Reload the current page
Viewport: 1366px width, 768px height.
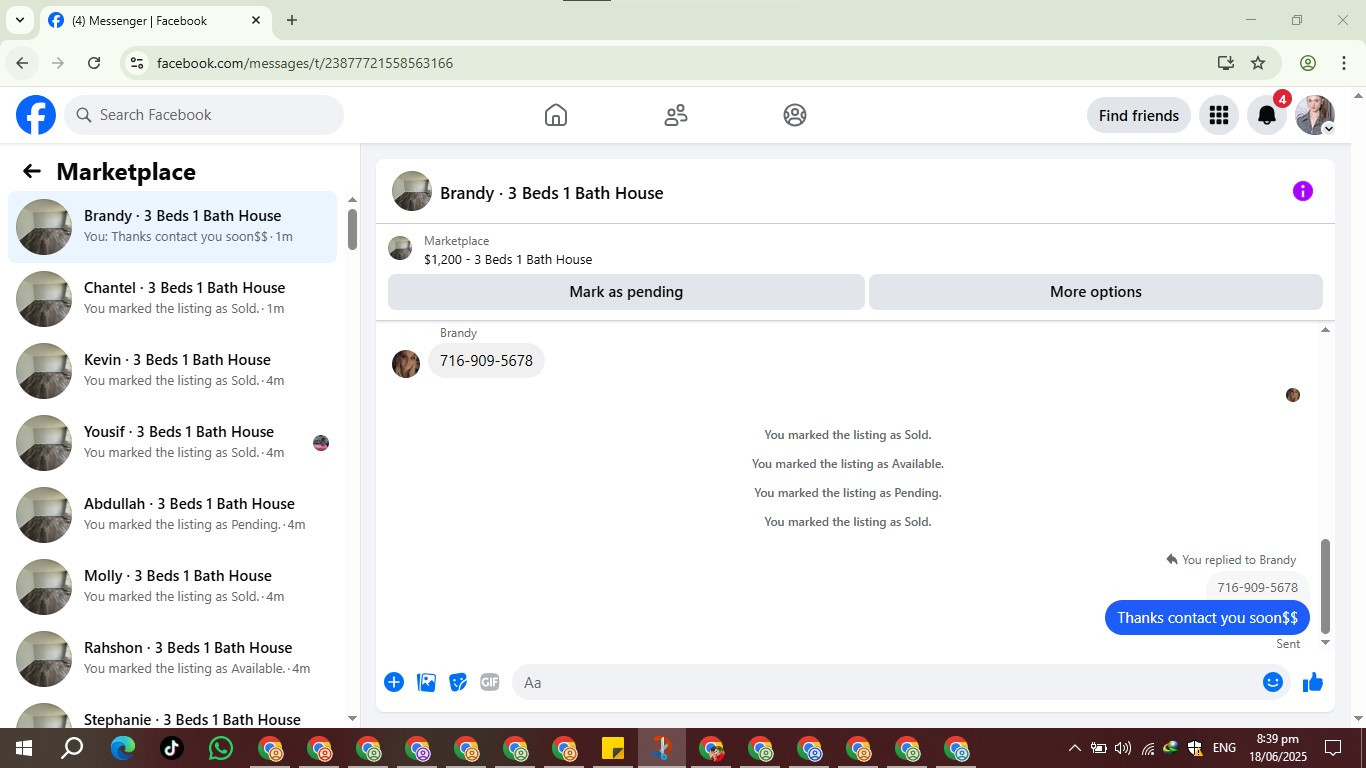[94, 63]
